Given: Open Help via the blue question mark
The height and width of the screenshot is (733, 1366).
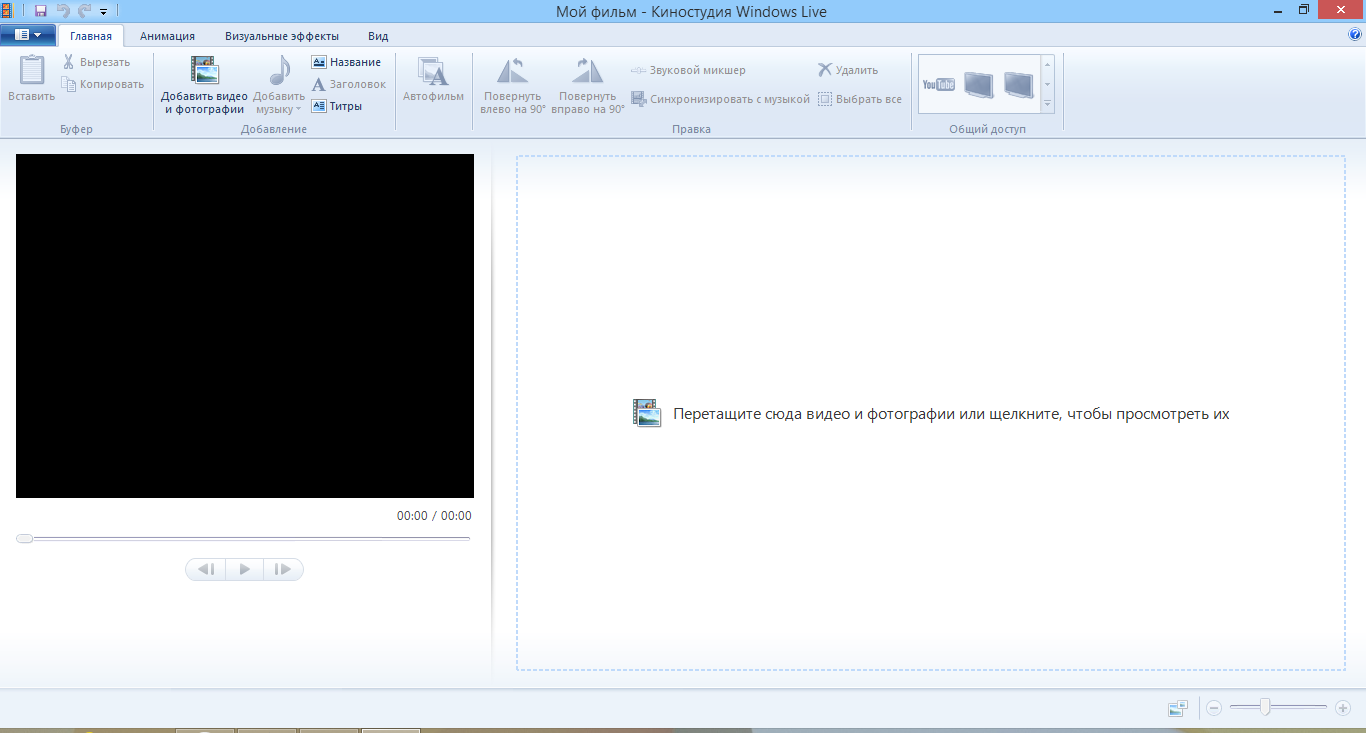Looking at the screenshot, I should [x=1355, y=34].
